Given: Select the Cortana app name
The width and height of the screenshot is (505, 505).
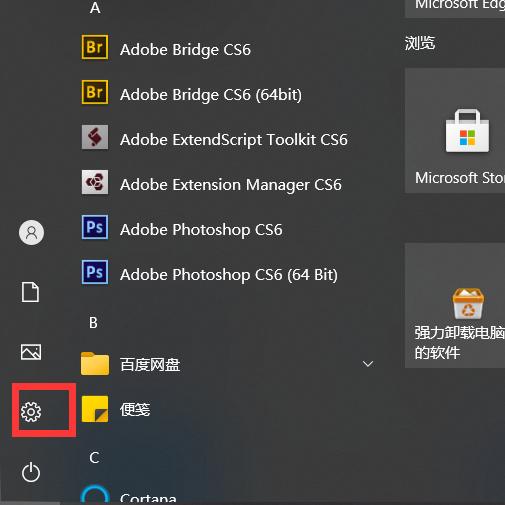Looking at the screenshot, I should click(x=148, y=498).
